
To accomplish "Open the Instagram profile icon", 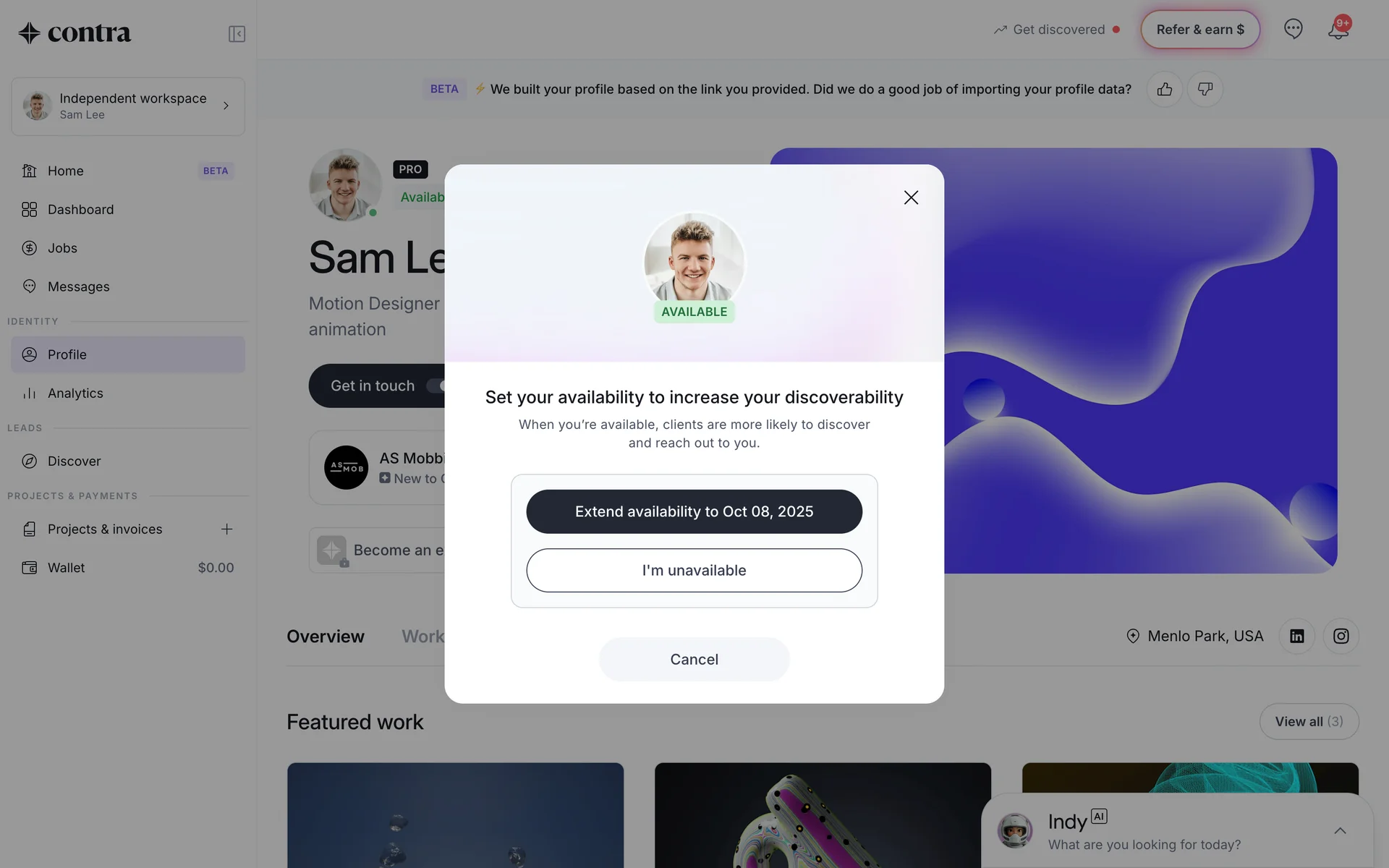I will (x=1341, y=636).
